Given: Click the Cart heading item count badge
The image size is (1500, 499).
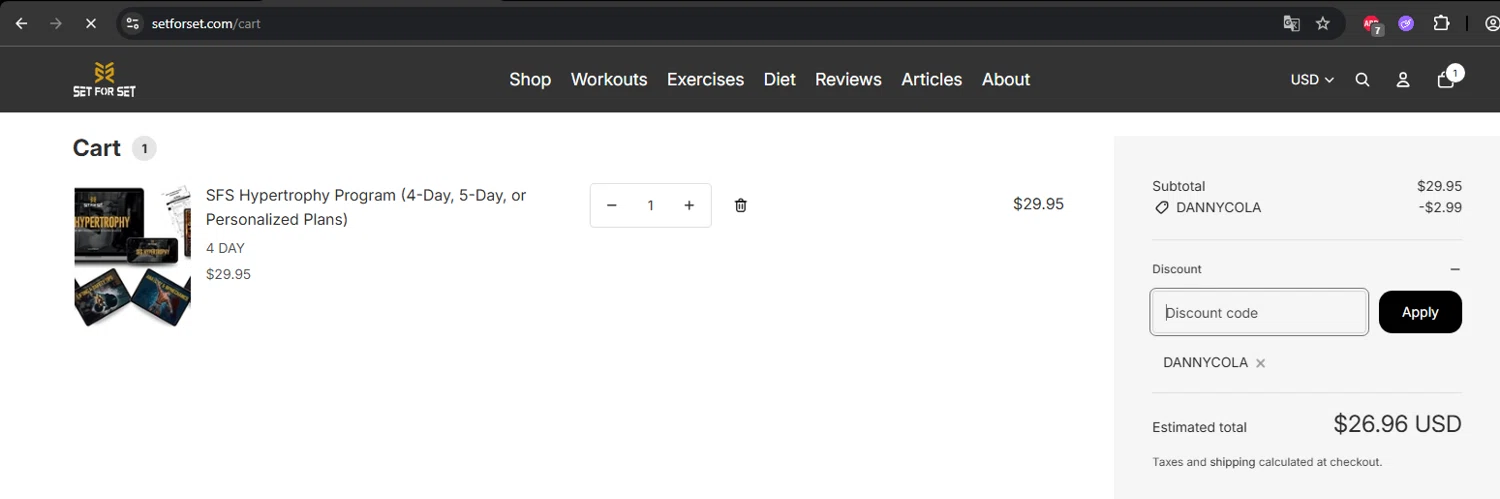Looking at the screenshot, I should pos(144,148).
